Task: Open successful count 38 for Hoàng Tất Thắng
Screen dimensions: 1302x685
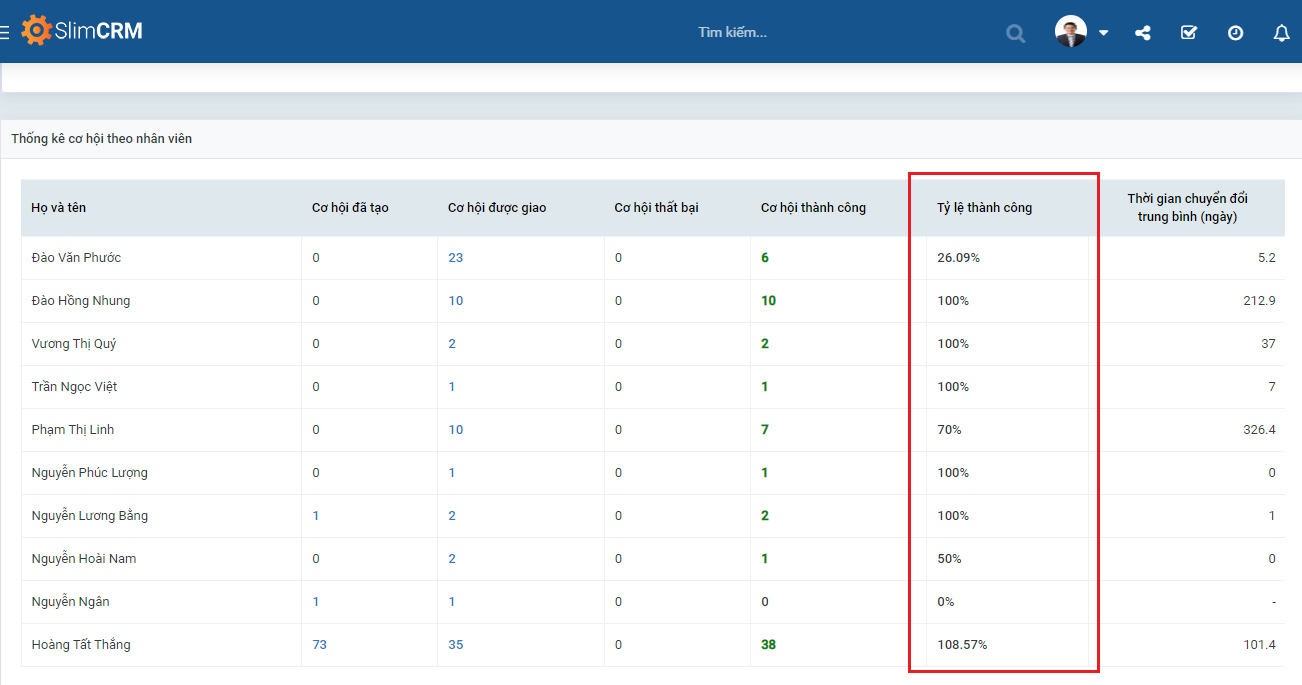Action: coord(768,645)
